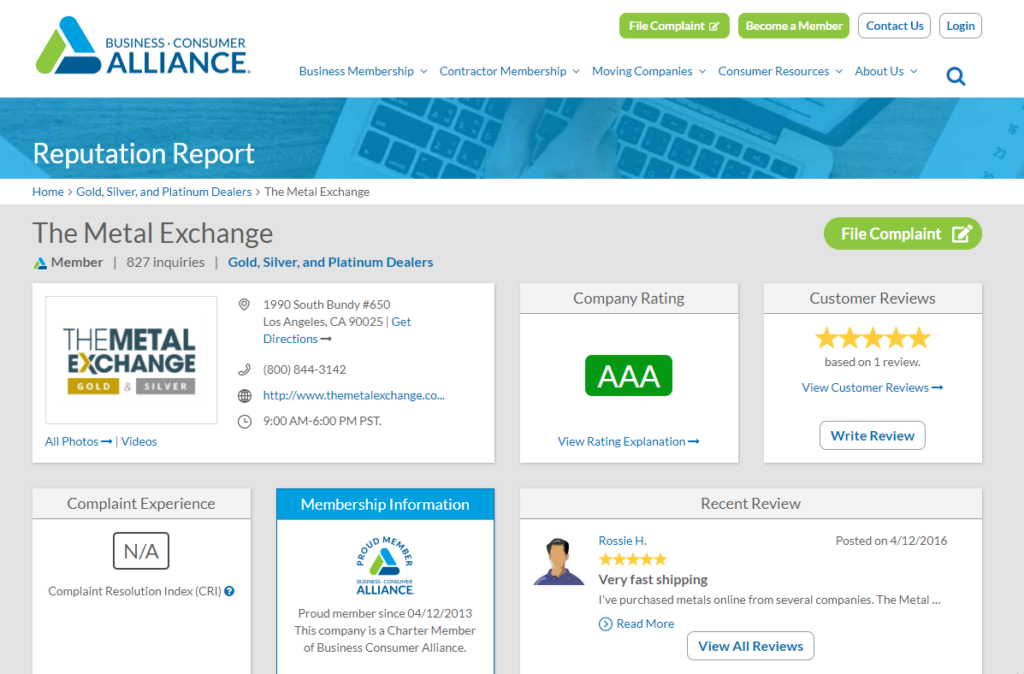Click reviewer name Rossie H.
Image resolution: width=1024 pixels, height=674 pixels.
[x=622, y=541]
